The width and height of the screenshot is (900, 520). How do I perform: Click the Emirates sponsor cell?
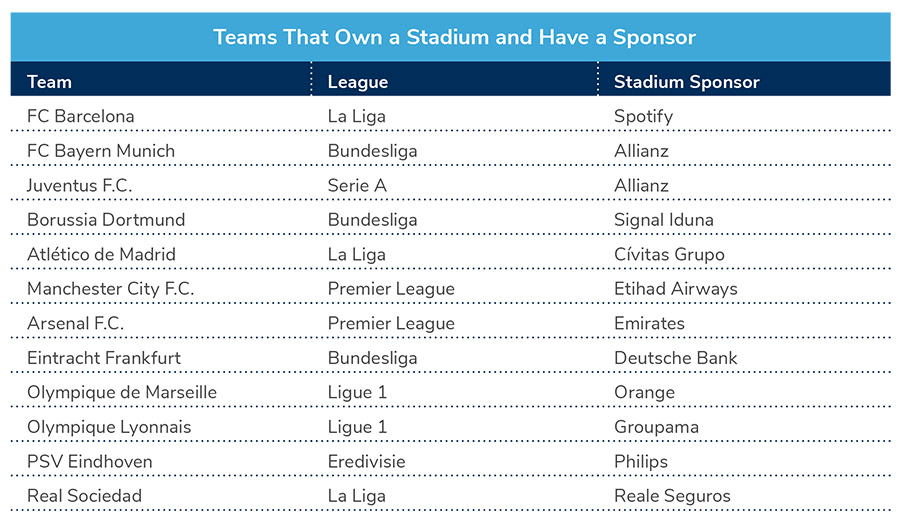649,323
